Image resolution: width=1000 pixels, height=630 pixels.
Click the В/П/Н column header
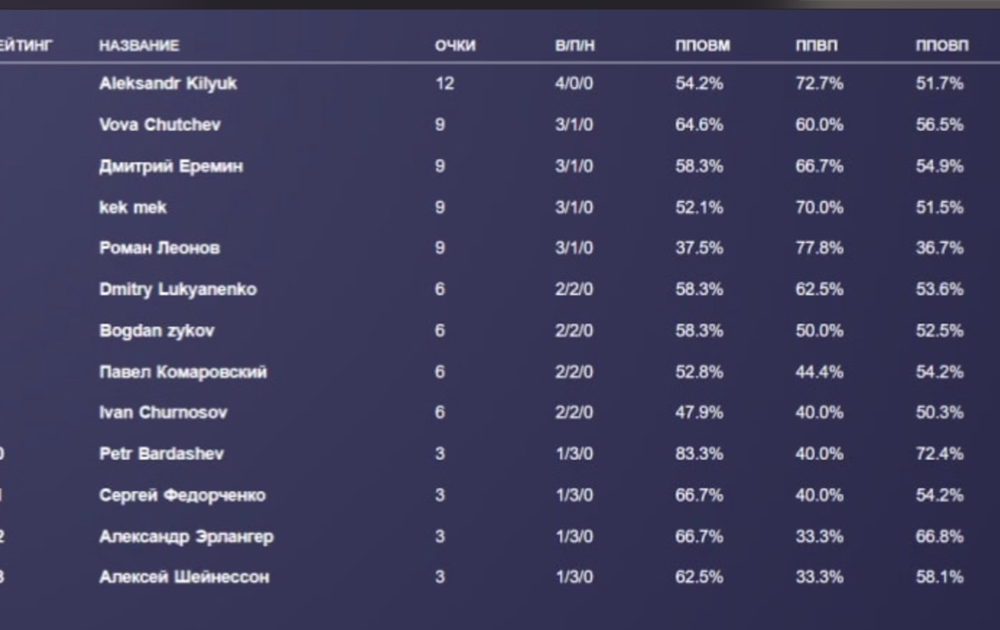(575, 46)
